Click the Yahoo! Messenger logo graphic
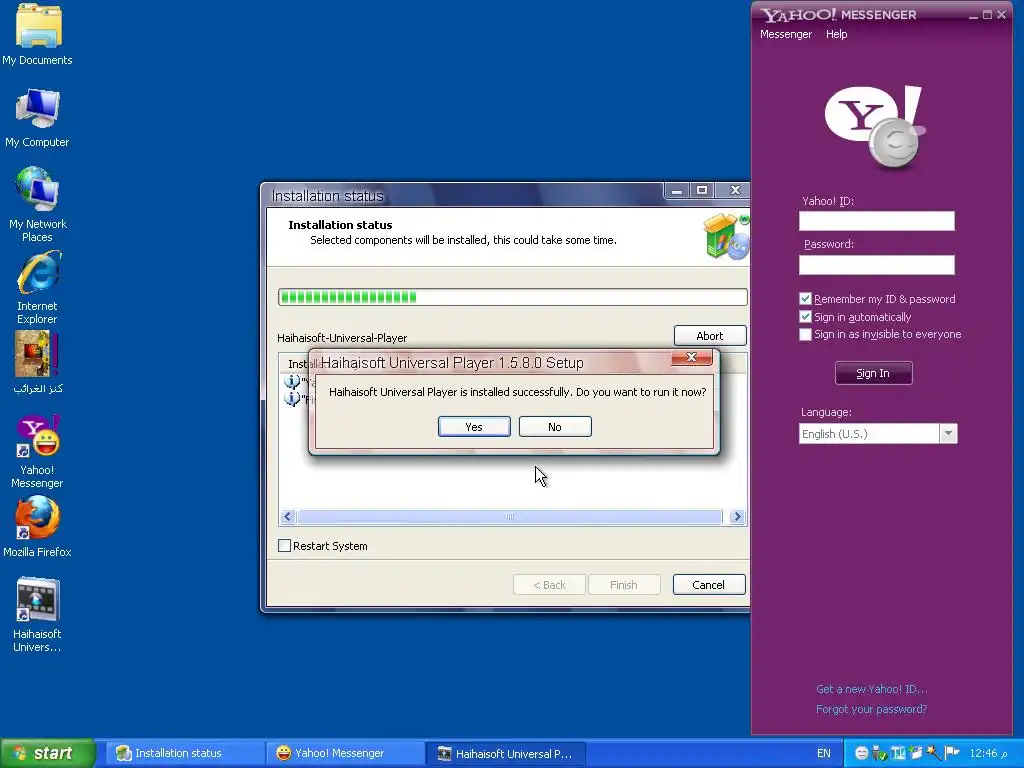The width and height of the screenshot is (1024, 768). (x=875, y=126)
